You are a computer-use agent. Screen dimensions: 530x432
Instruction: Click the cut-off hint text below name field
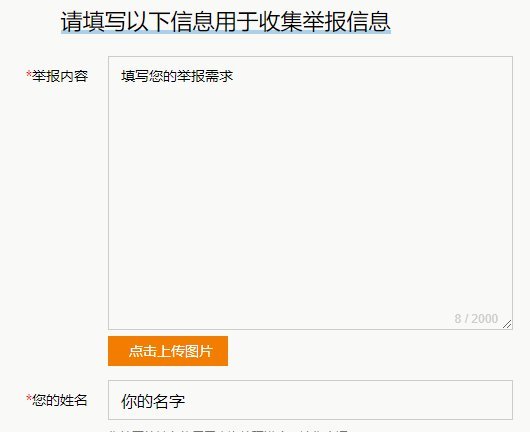pos(228,430)
